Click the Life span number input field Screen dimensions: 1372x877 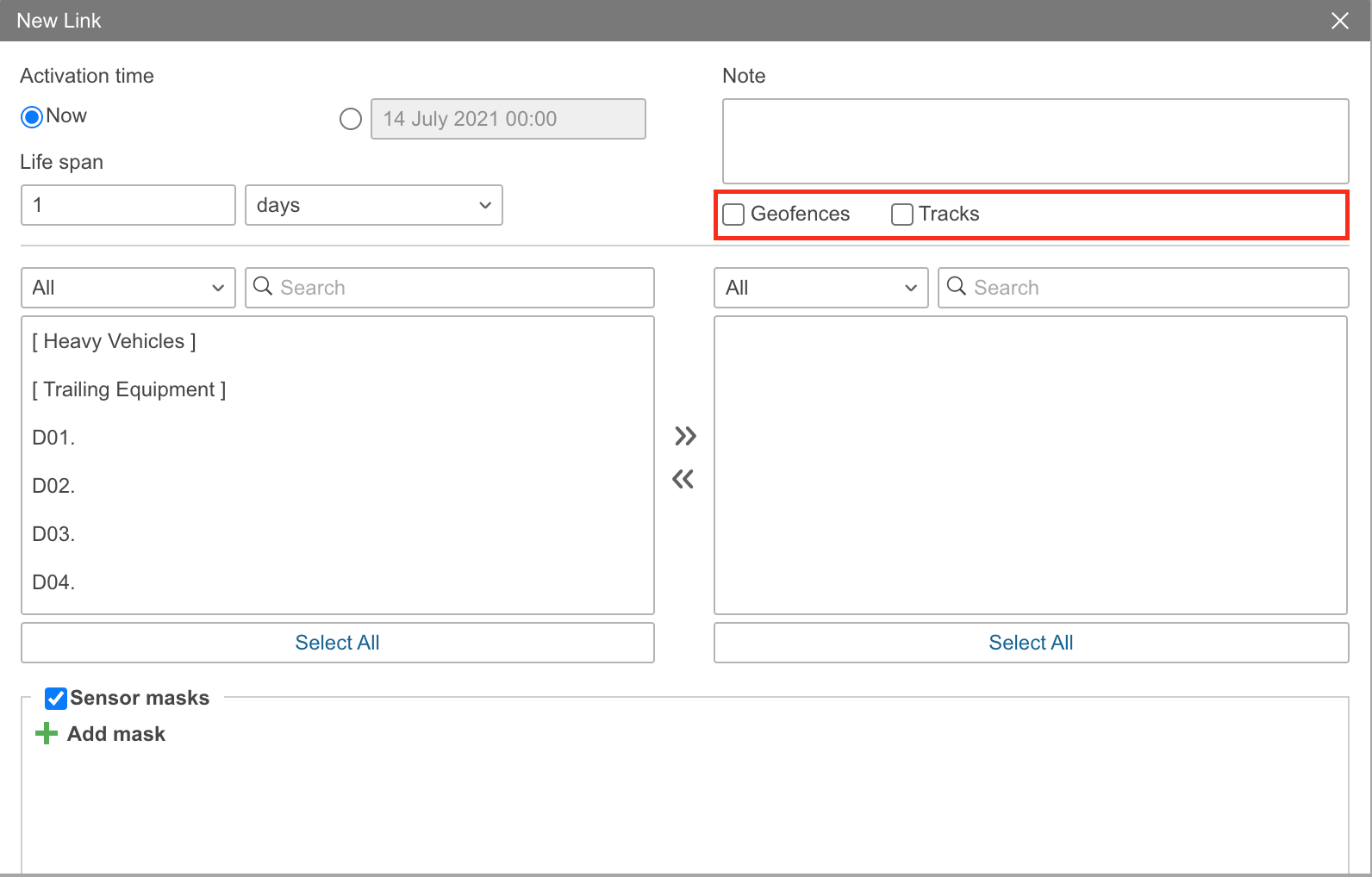coord(128,205)
